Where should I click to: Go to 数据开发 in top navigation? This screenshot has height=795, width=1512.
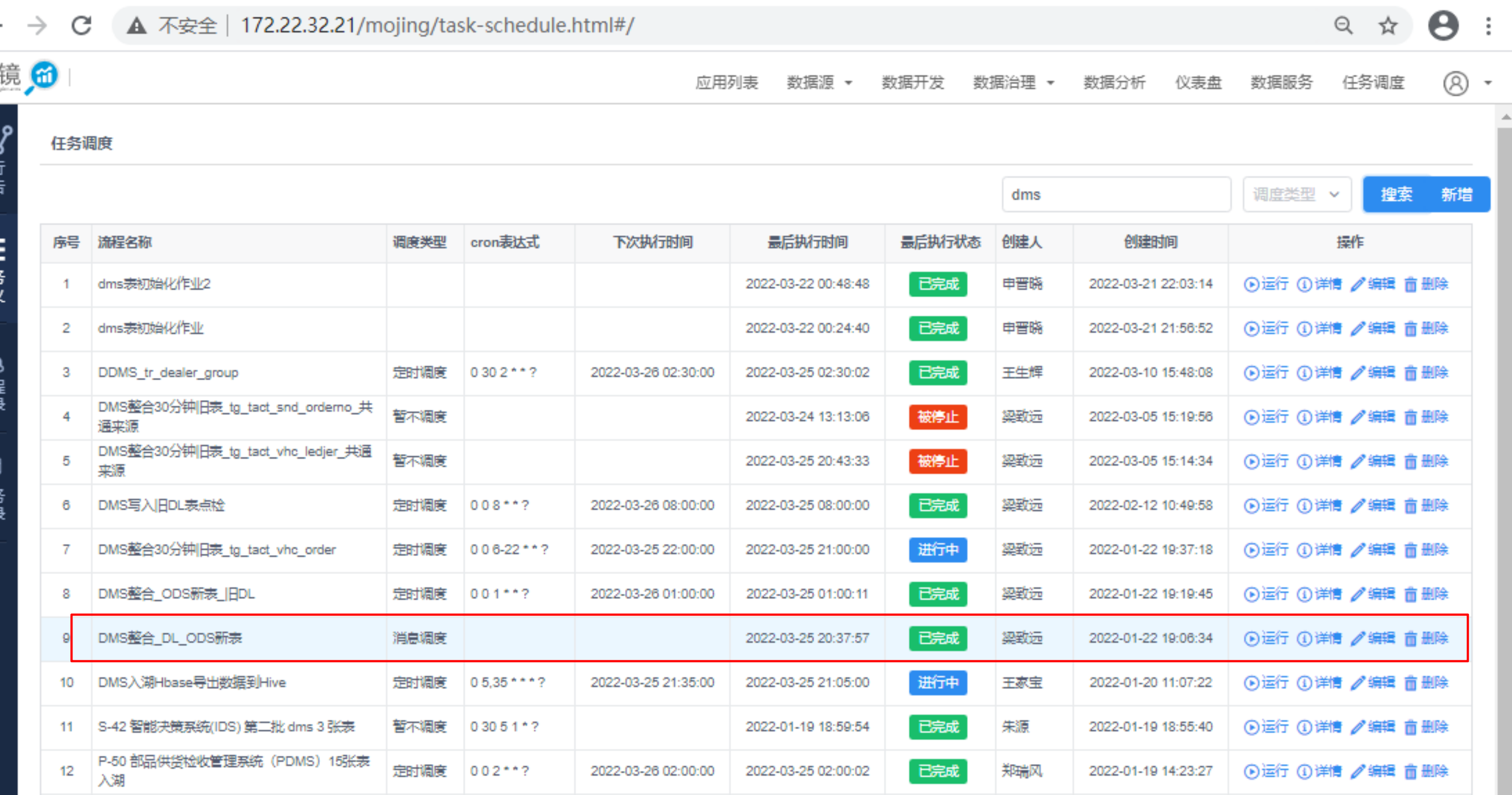pyautogui.click(x=912, y=83)
